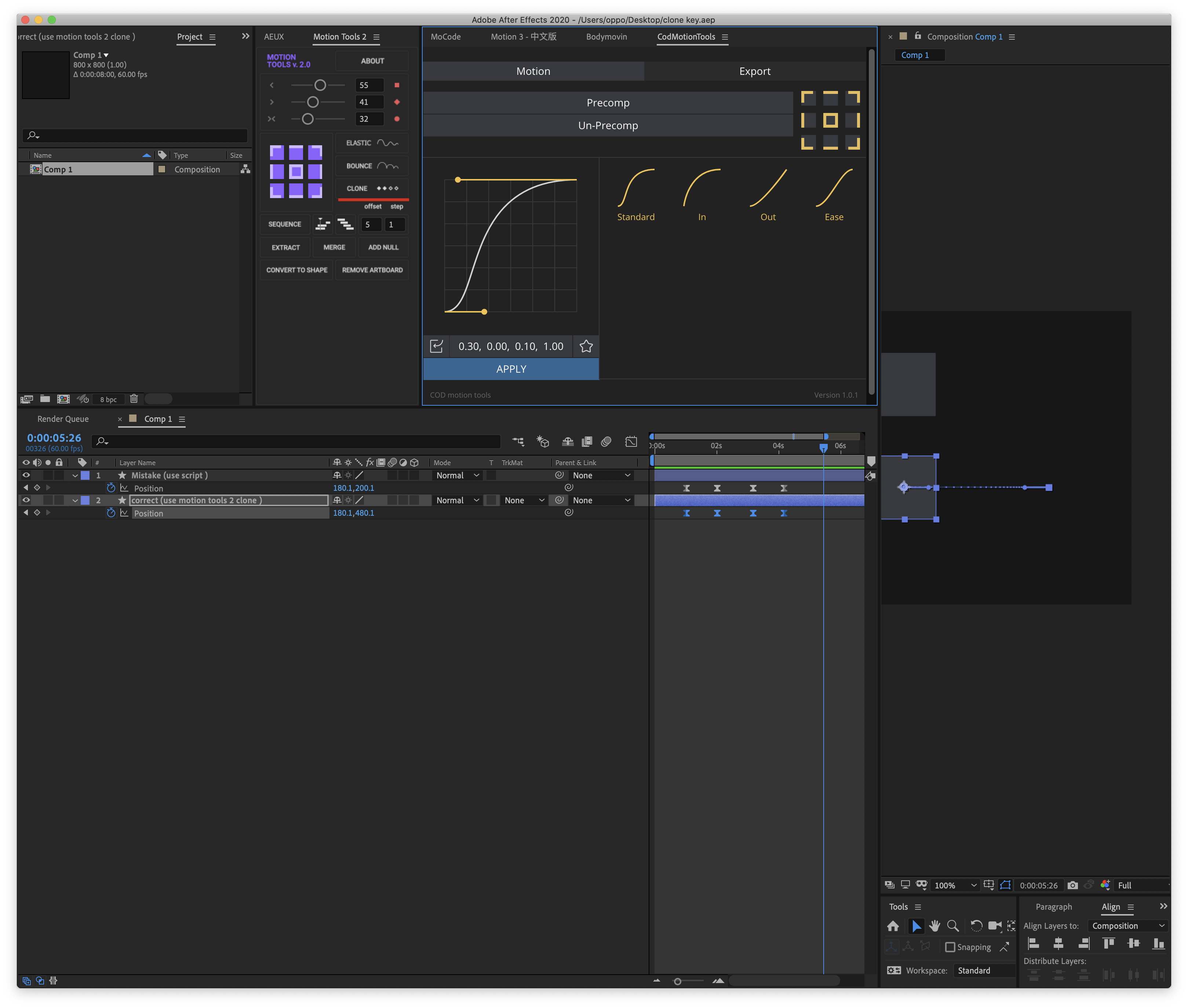Collapse the Mistake layer properties
Image resolution: width=1188 pixels, height=1008 pixels.
[75, 475]
